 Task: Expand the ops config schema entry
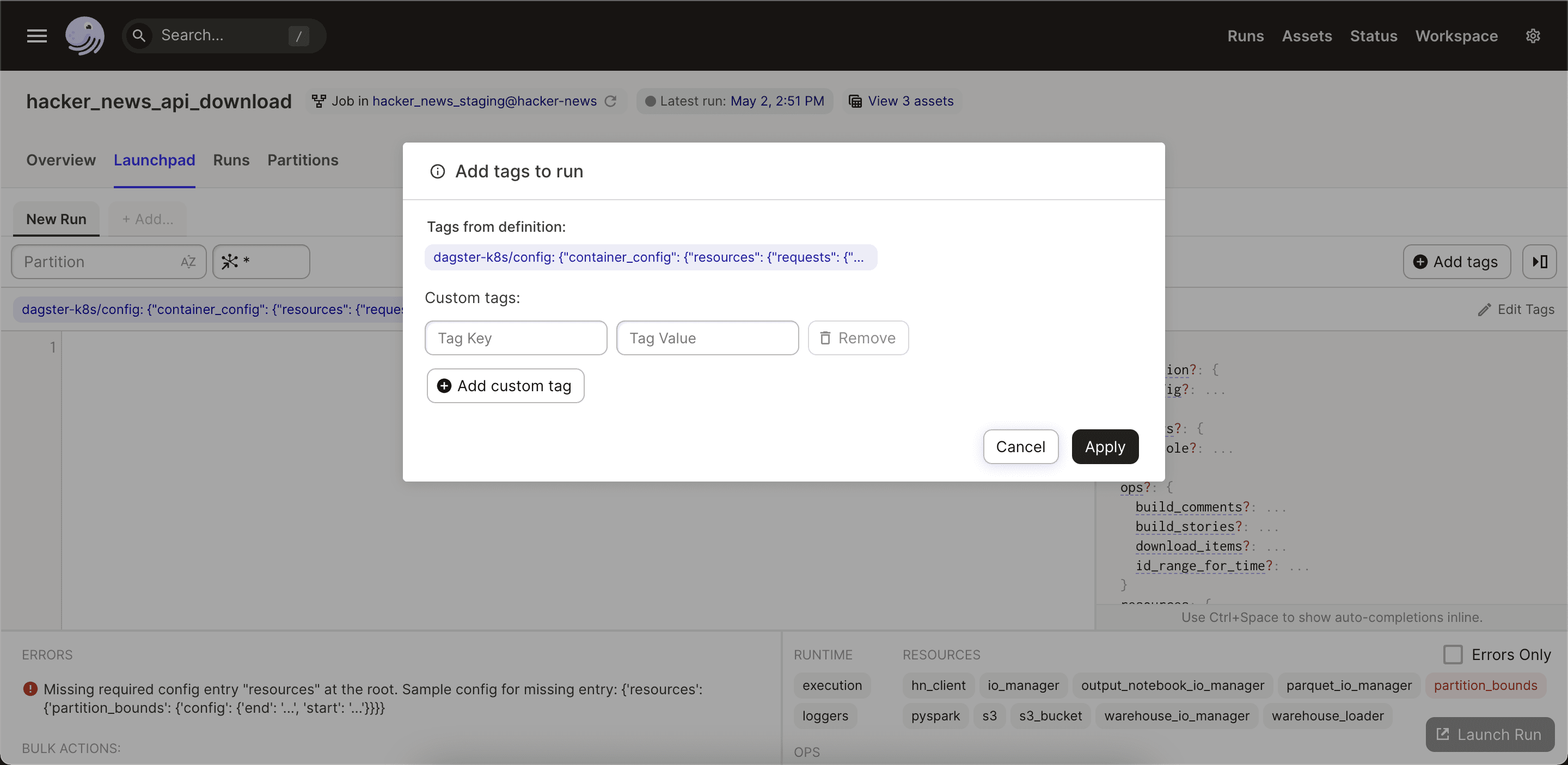[1131, 488]
